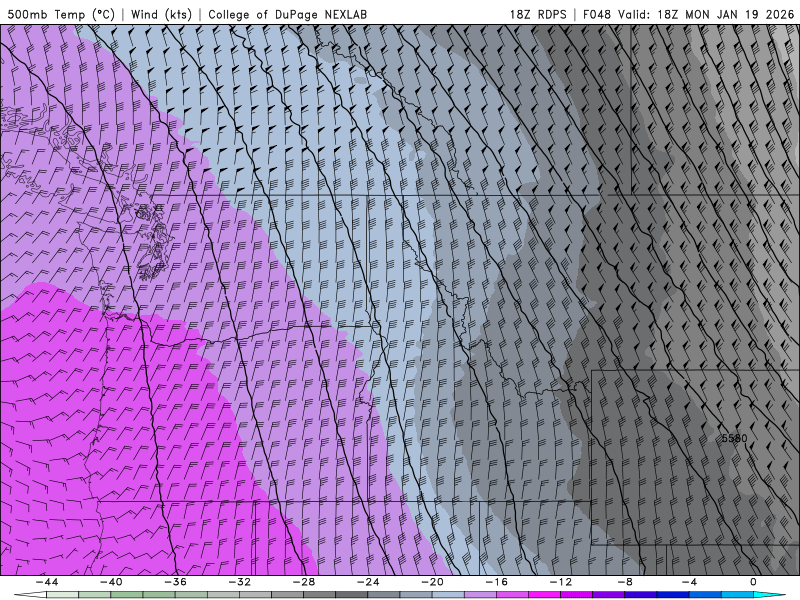Image resolution: width=800 pixels, height=600 pixels.
Task: Click the -28 colorbar tick label
Action: click(304, 582)
